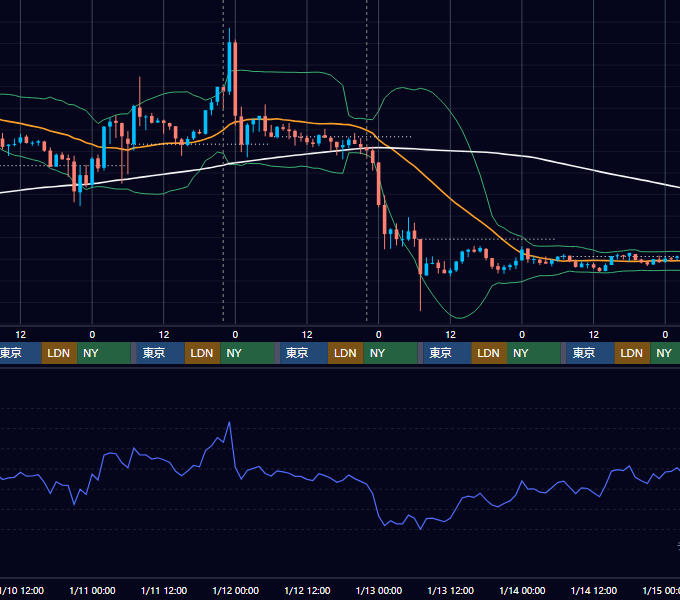The width and height of the screenshot is (680, 600).
Task: Select the LDN block just before 1/15 00:00
Action: tap(632, 353)
